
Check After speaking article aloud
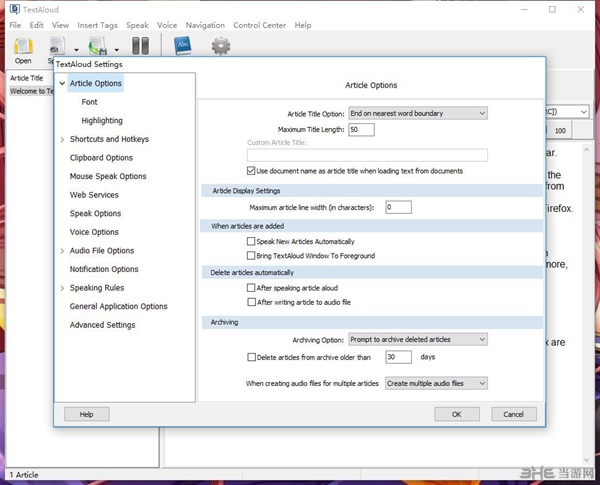251,288
